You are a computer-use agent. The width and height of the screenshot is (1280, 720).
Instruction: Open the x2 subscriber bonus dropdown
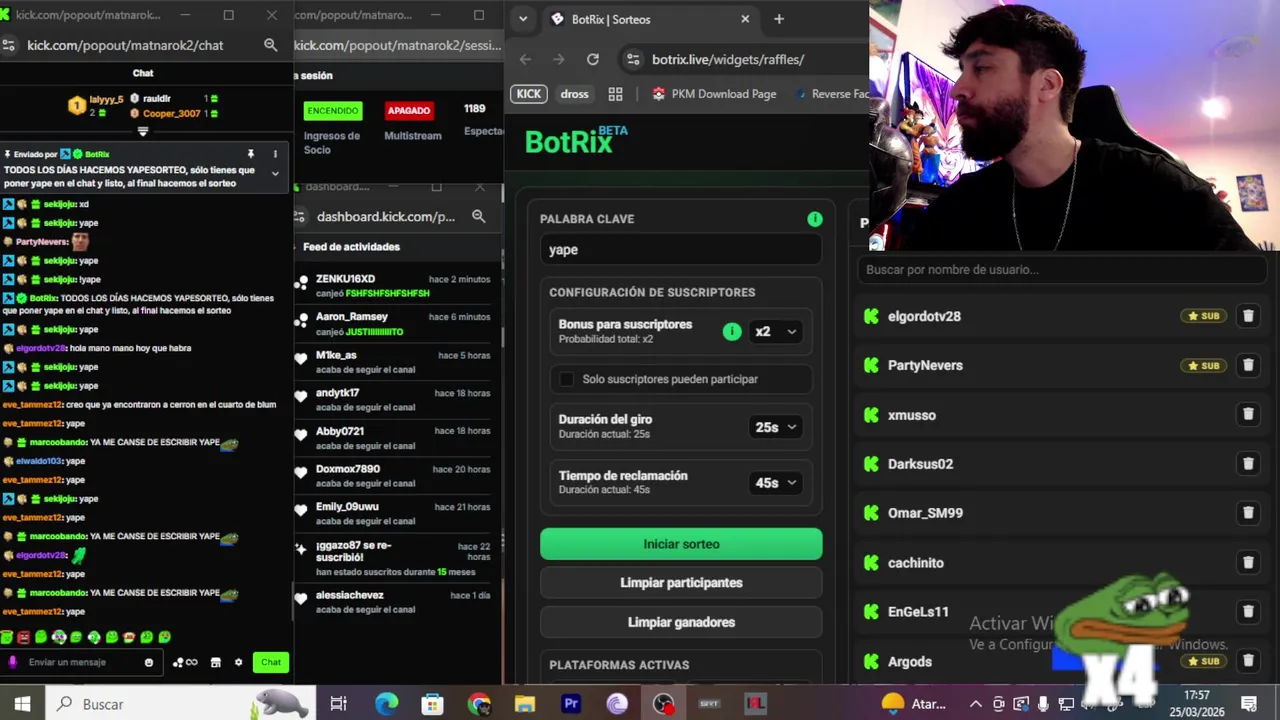point(776,332)
